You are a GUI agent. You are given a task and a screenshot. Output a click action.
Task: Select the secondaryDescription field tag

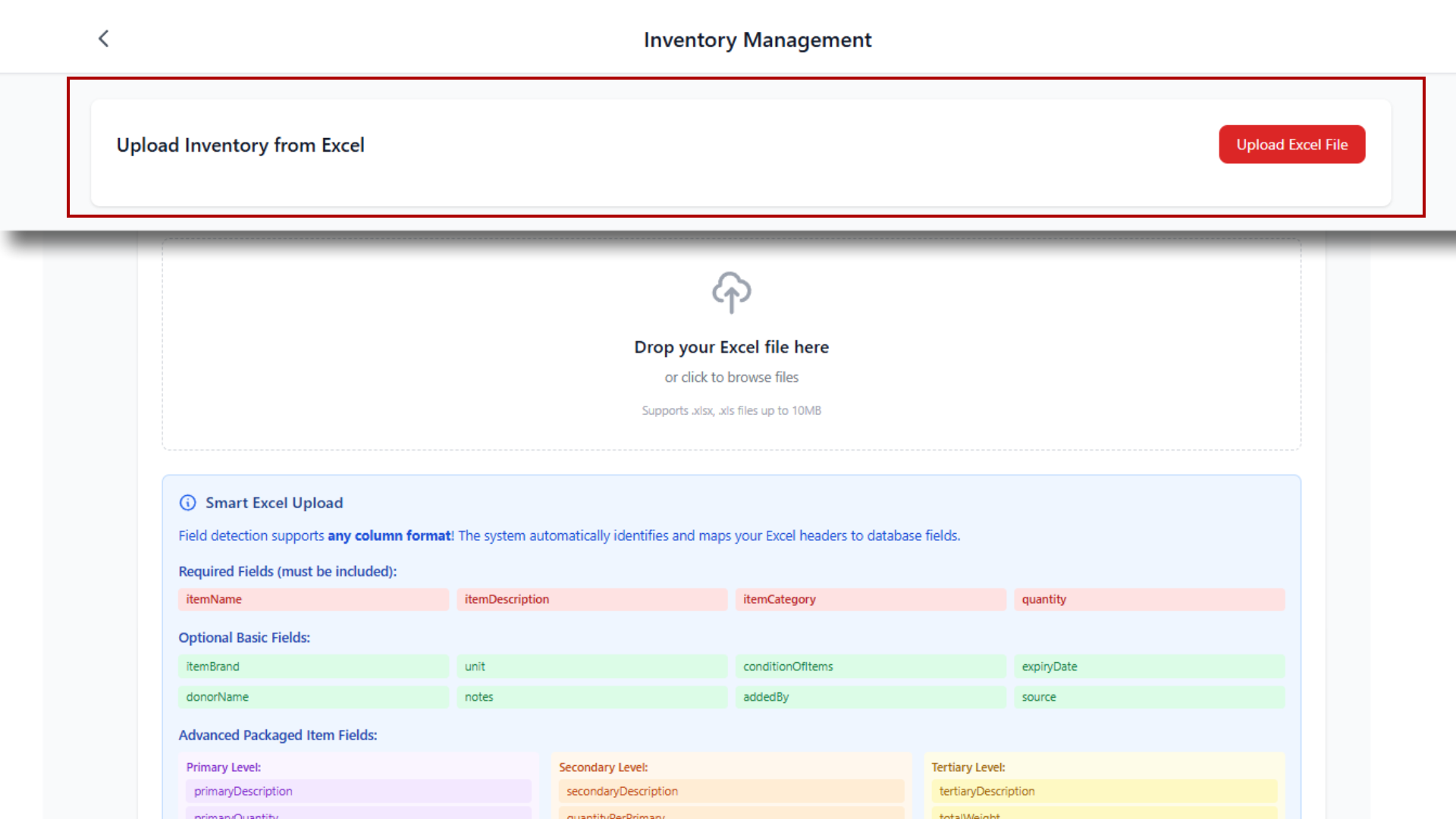731,791
